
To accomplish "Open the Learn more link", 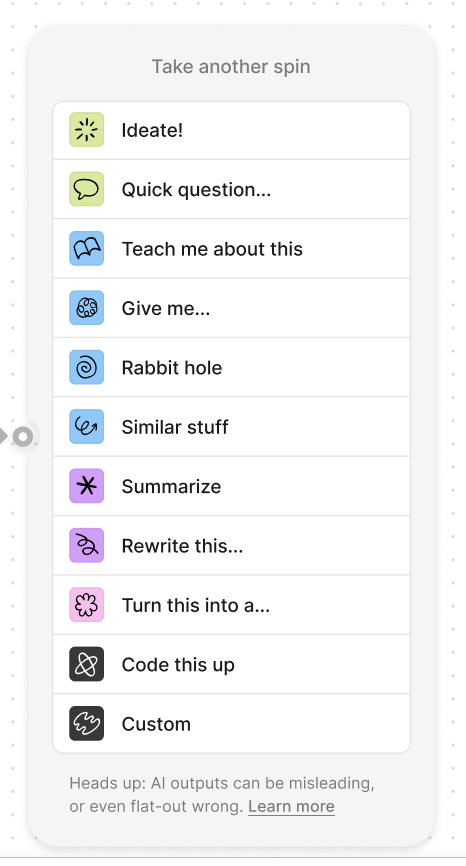I will (291, 806).
